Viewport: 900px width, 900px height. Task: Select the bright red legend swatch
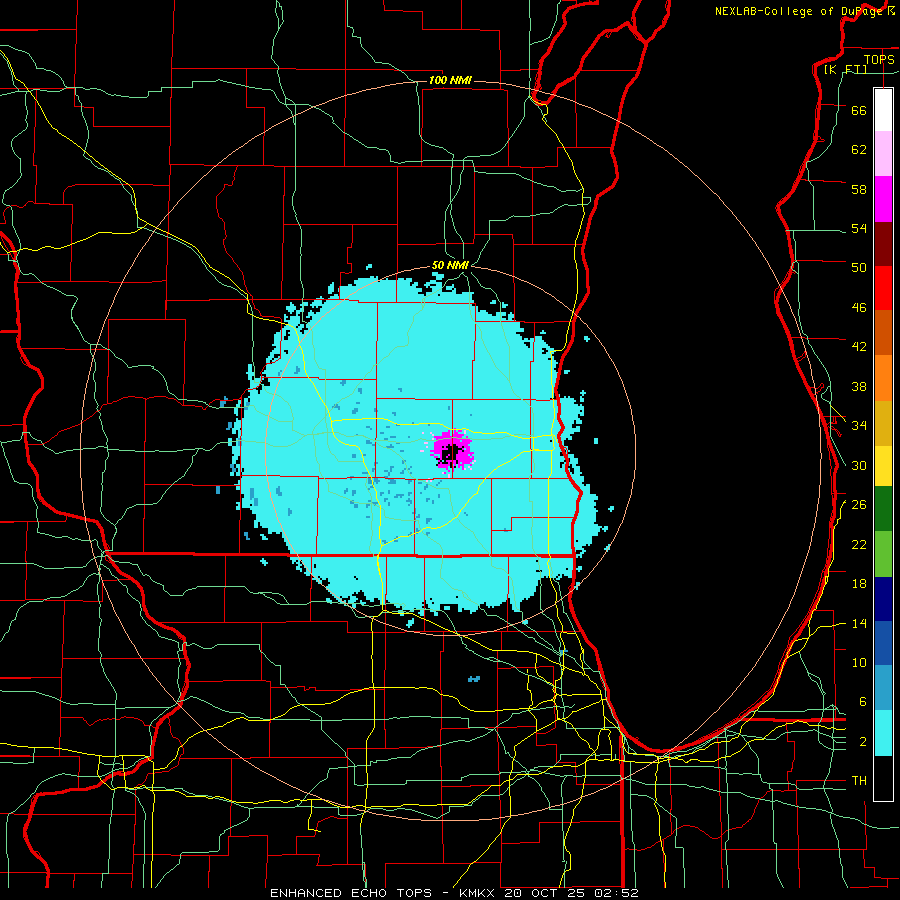coord(883,288)
